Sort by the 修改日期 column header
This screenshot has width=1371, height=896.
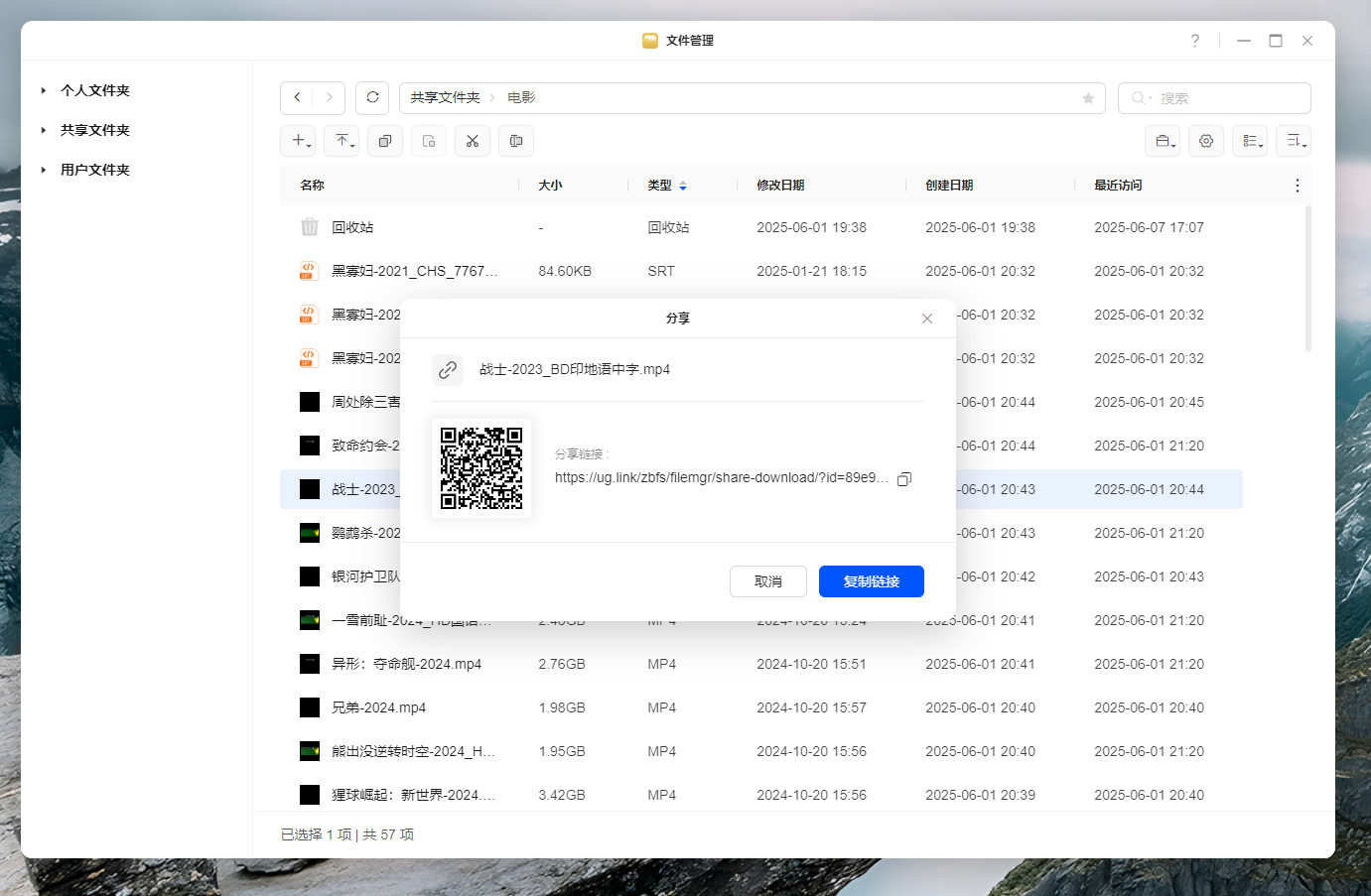(780, 186)
